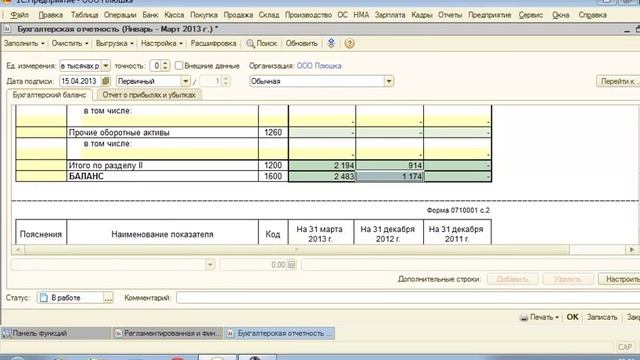Click the date signature field 15.04.2013

click(80, 81)
